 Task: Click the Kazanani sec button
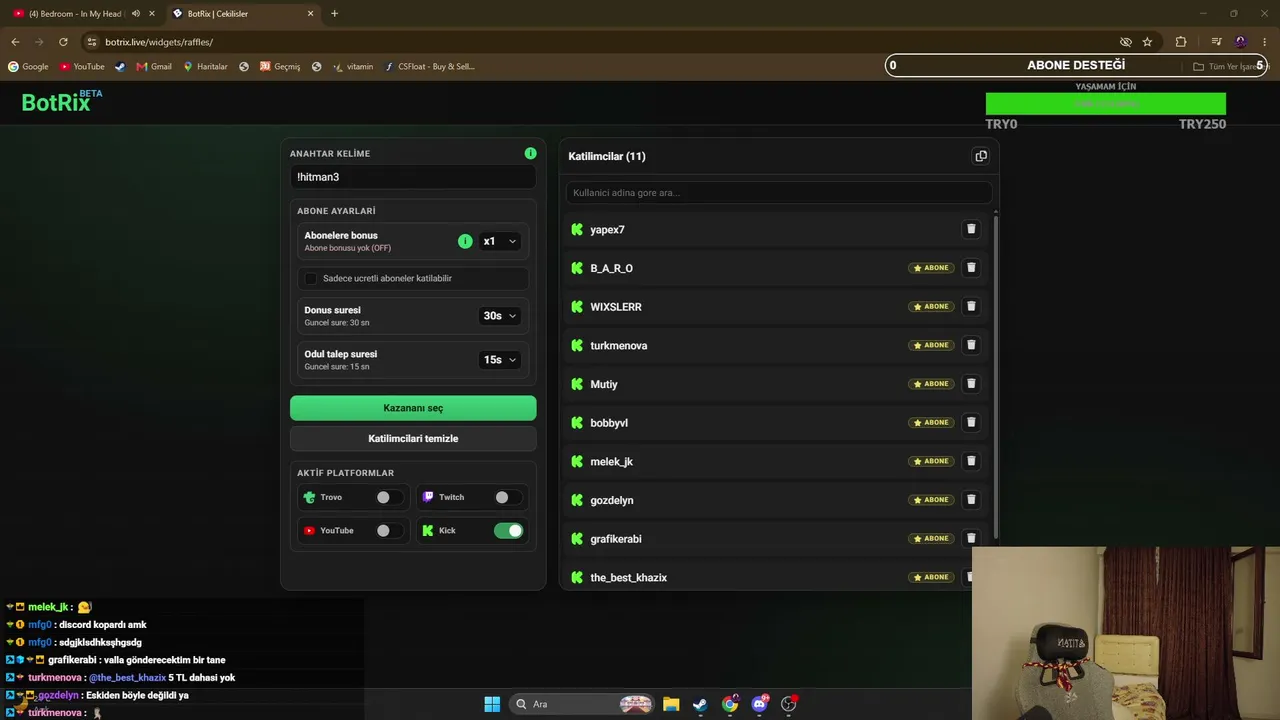[413, 408]
